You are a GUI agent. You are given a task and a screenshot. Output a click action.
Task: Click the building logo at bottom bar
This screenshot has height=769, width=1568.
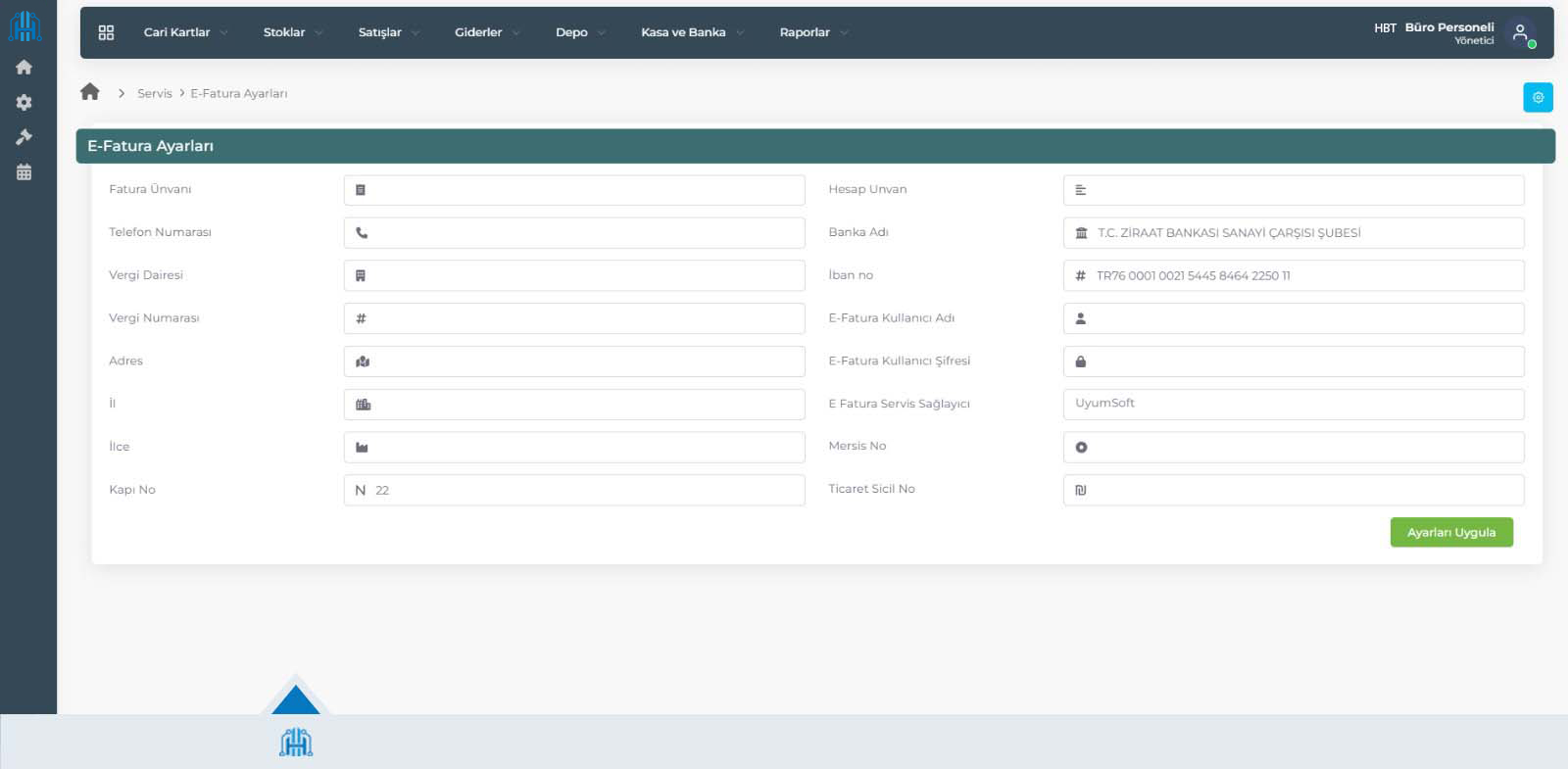[x=296, y=743]
